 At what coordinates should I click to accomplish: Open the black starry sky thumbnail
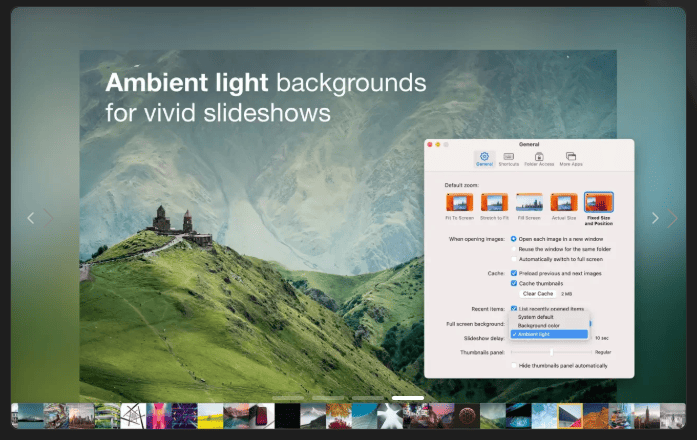click(x=287, y=416)
